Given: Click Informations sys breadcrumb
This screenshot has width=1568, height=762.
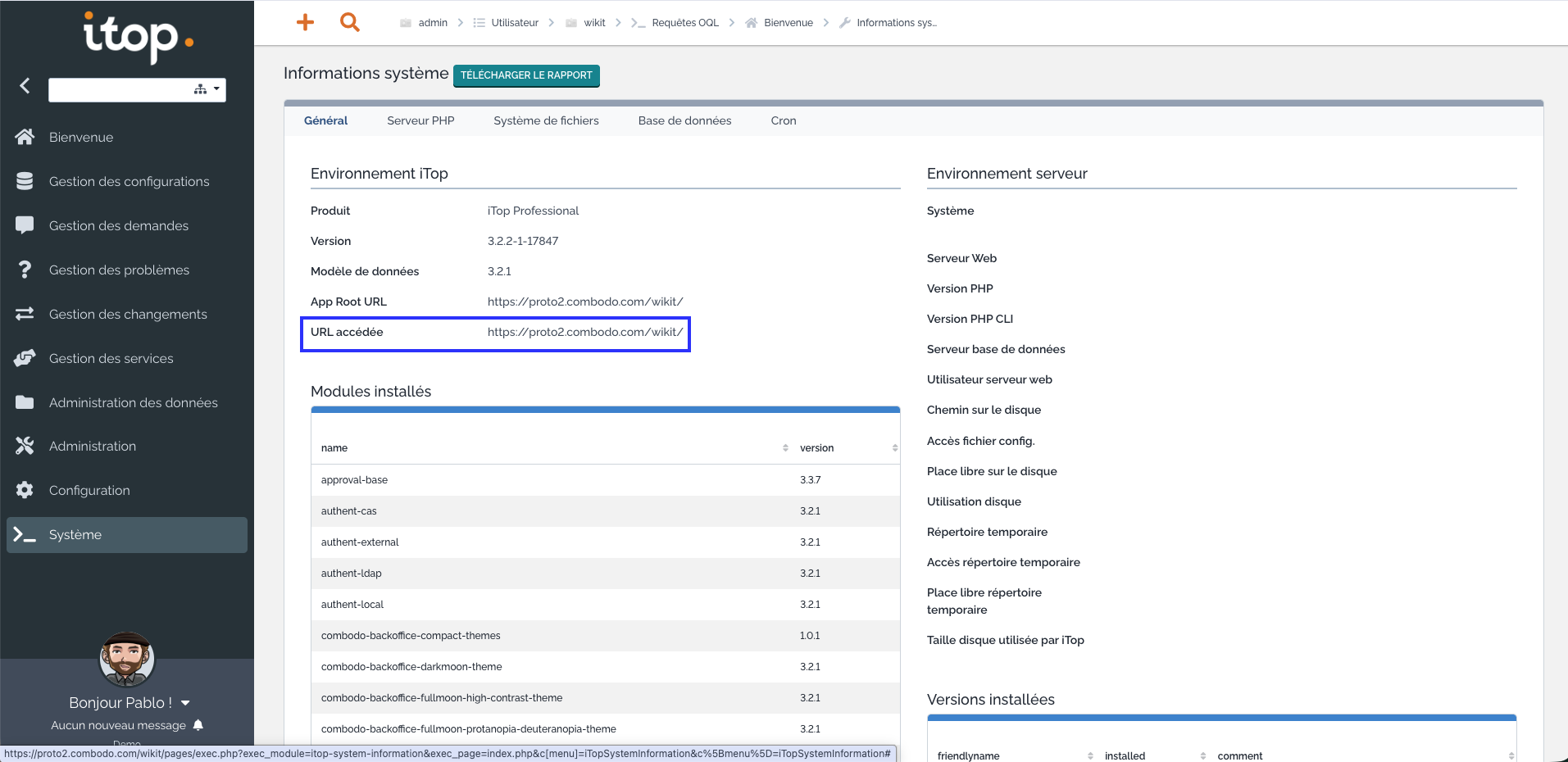Looking at the screenshot, I should click(x=888, y=23).
